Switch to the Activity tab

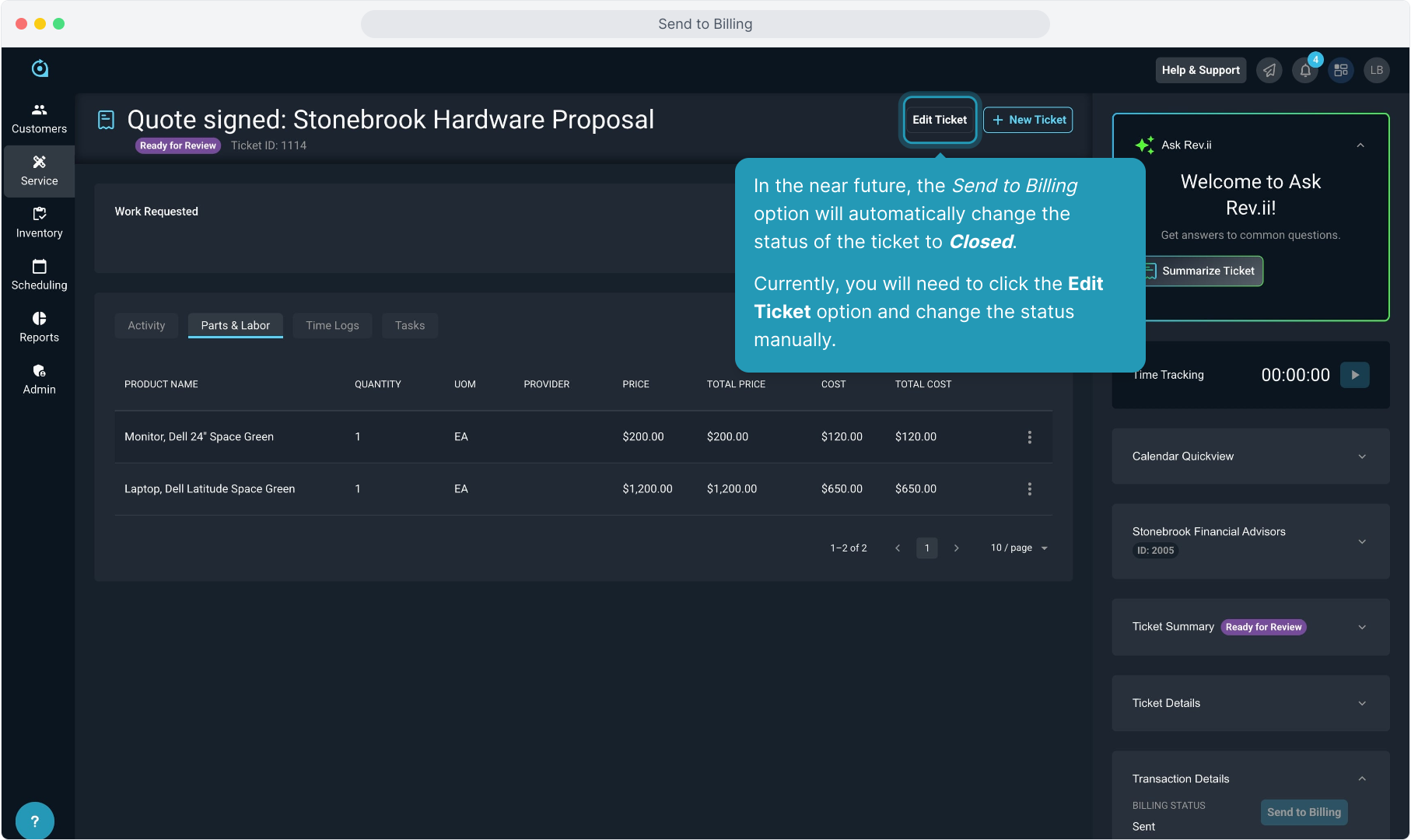click(x=146, y=325)
